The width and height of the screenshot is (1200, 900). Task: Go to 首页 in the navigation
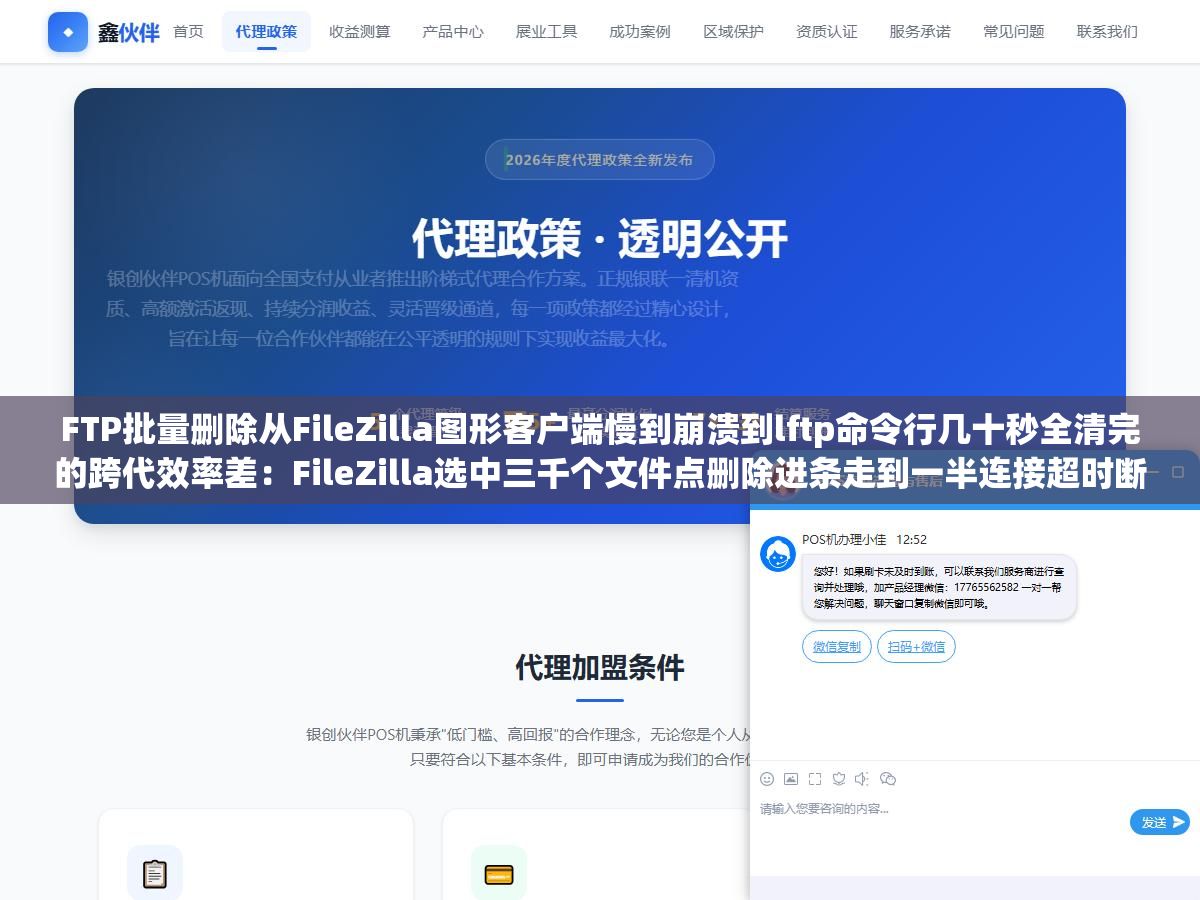pyautogui.click(x=188, y=31)
